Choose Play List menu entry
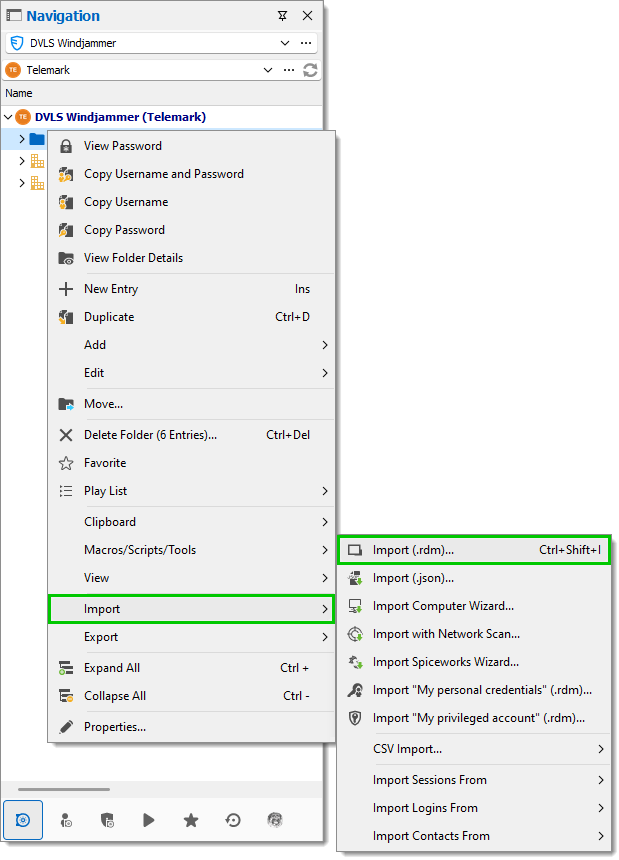The height and width of the screenshot is (860, 619). pos(191,491)
